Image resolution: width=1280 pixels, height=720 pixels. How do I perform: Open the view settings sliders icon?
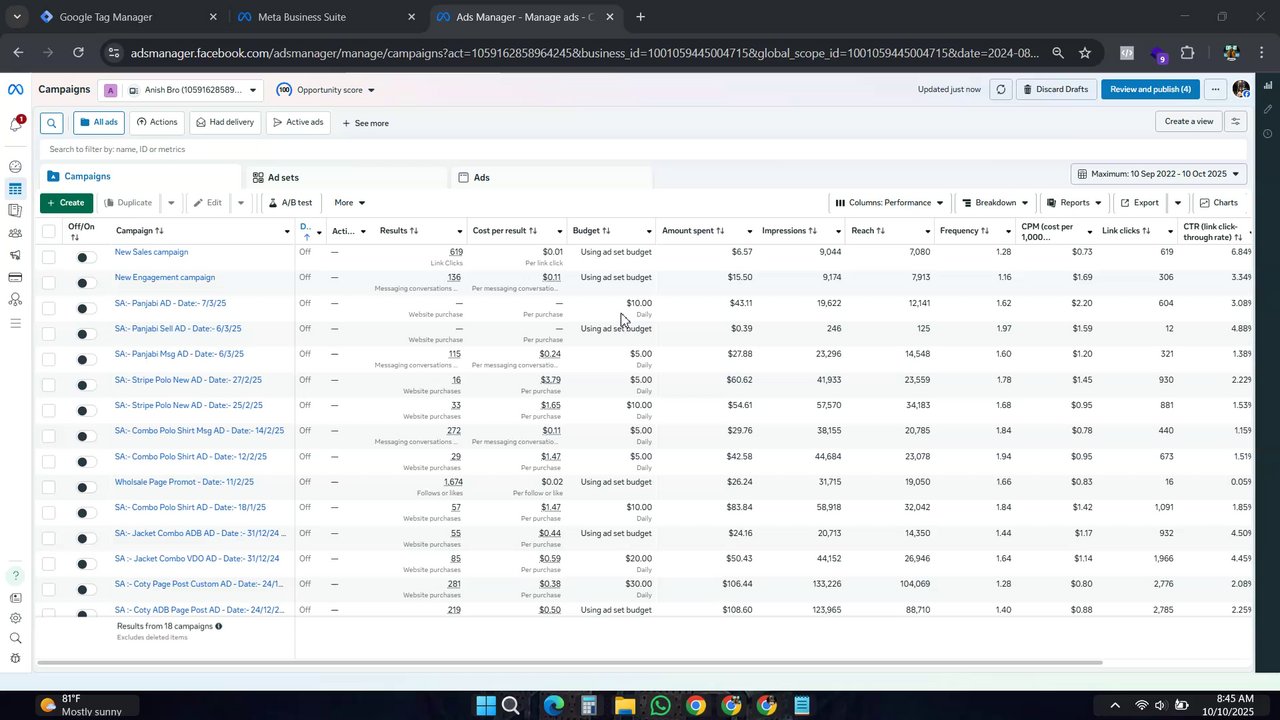point(1236,122)
